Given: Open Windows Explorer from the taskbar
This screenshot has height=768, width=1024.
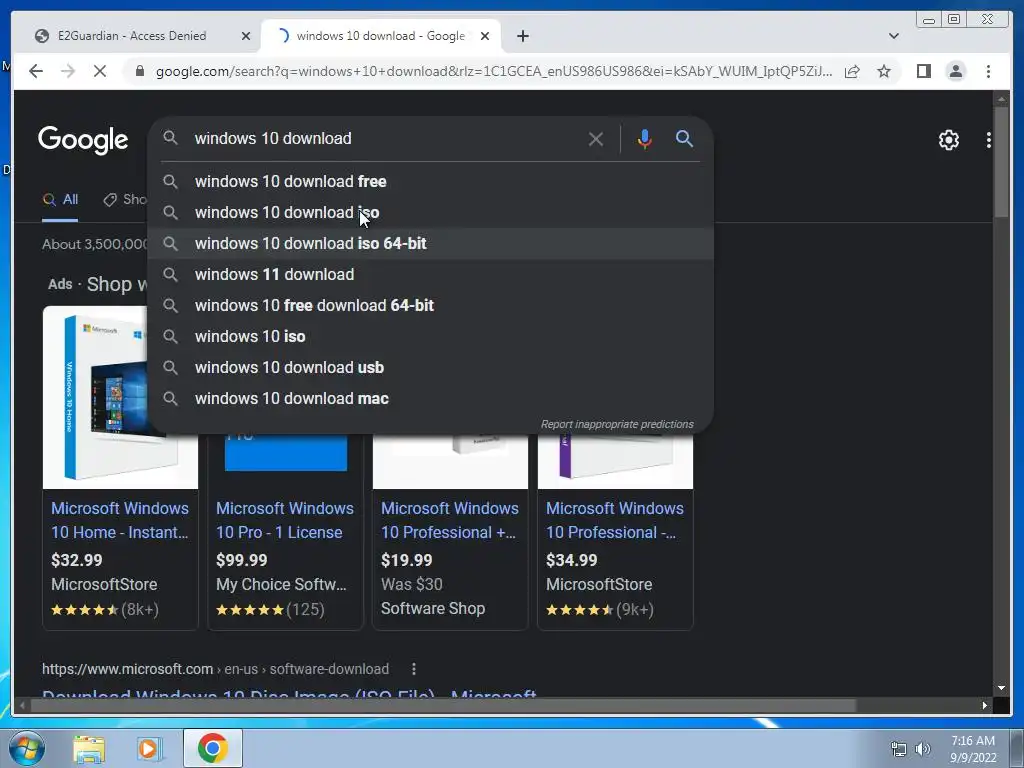Looking at the screenshot, I should [89, 749].
